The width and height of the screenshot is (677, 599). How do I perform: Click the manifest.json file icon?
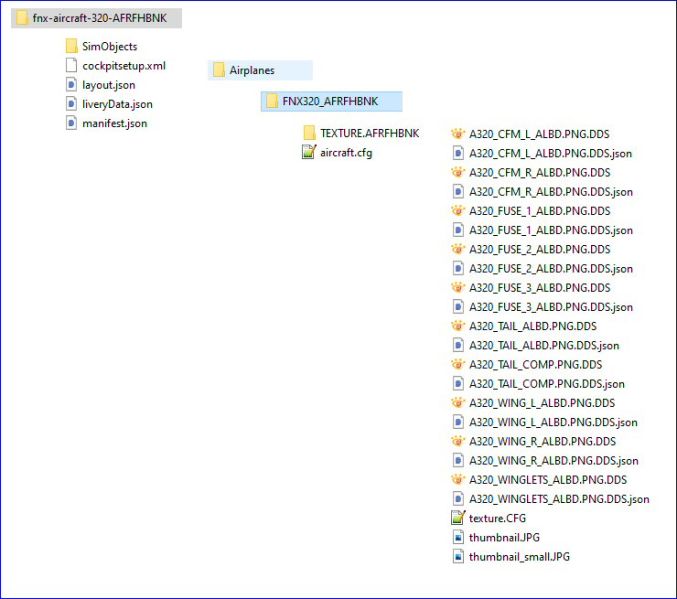click(x=71, y=123)
